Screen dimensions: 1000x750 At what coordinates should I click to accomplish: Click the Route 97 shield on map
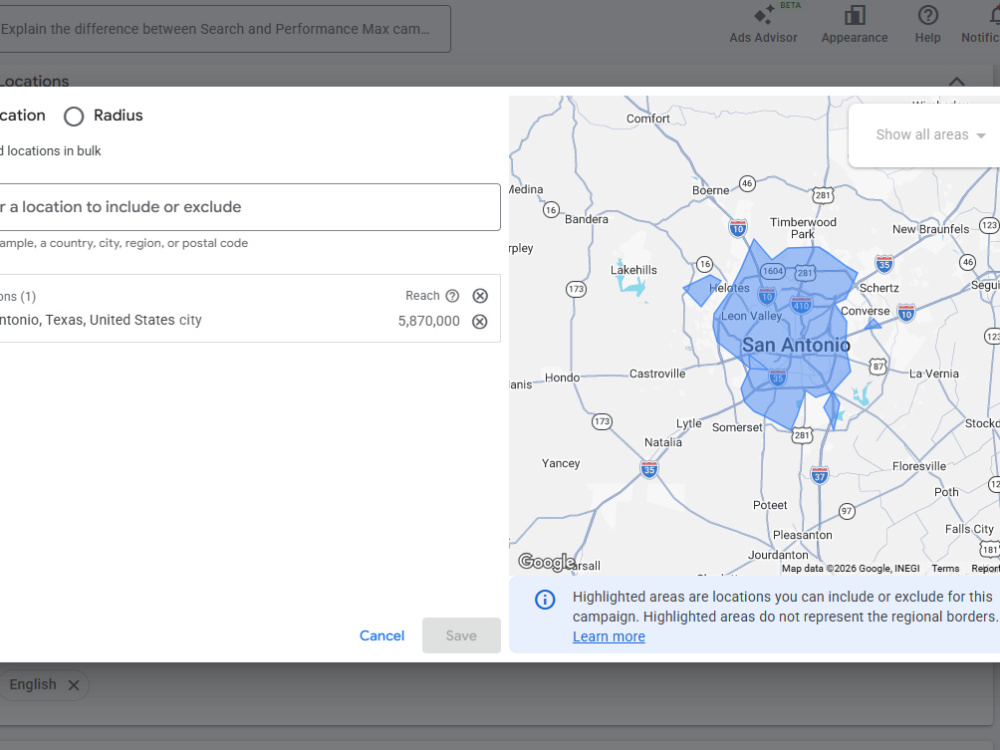(846, 511)
